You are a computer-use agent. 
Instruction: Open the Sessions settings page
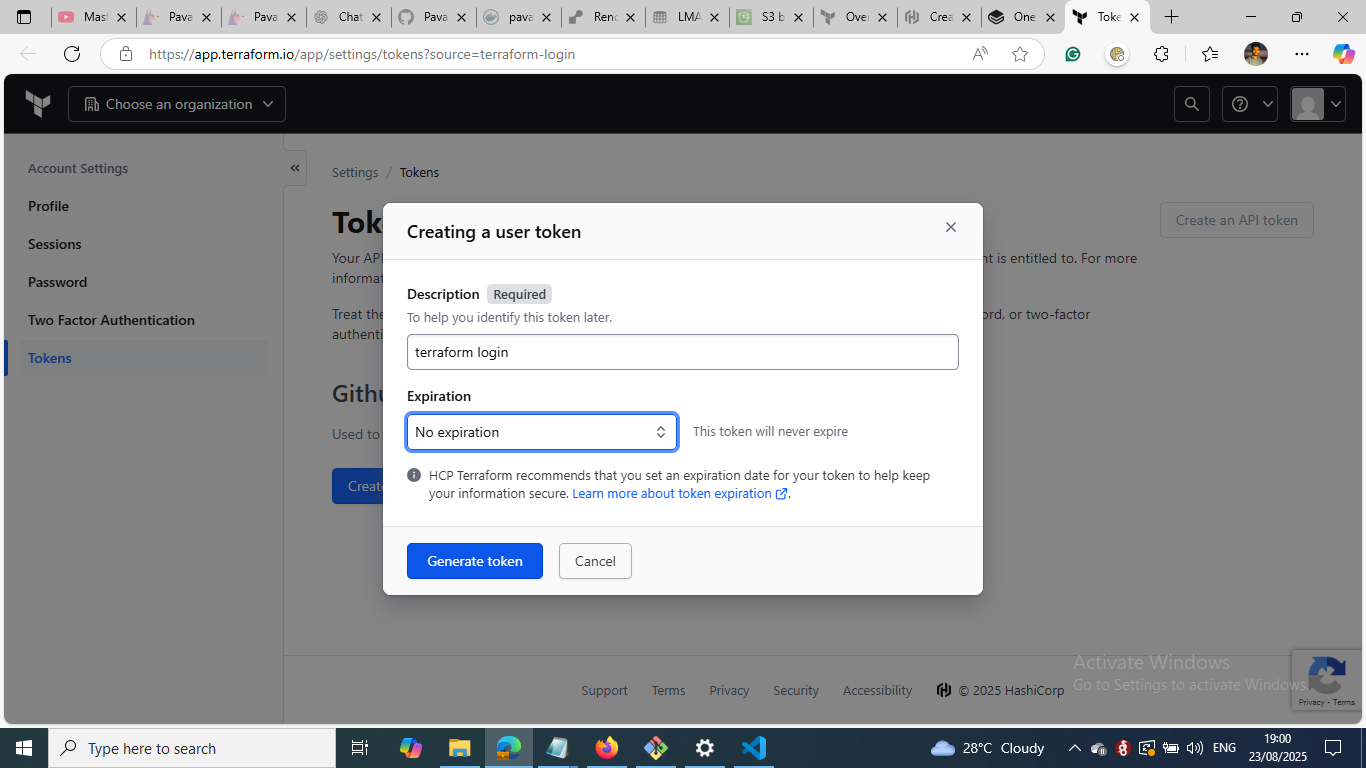pos(54,244)
